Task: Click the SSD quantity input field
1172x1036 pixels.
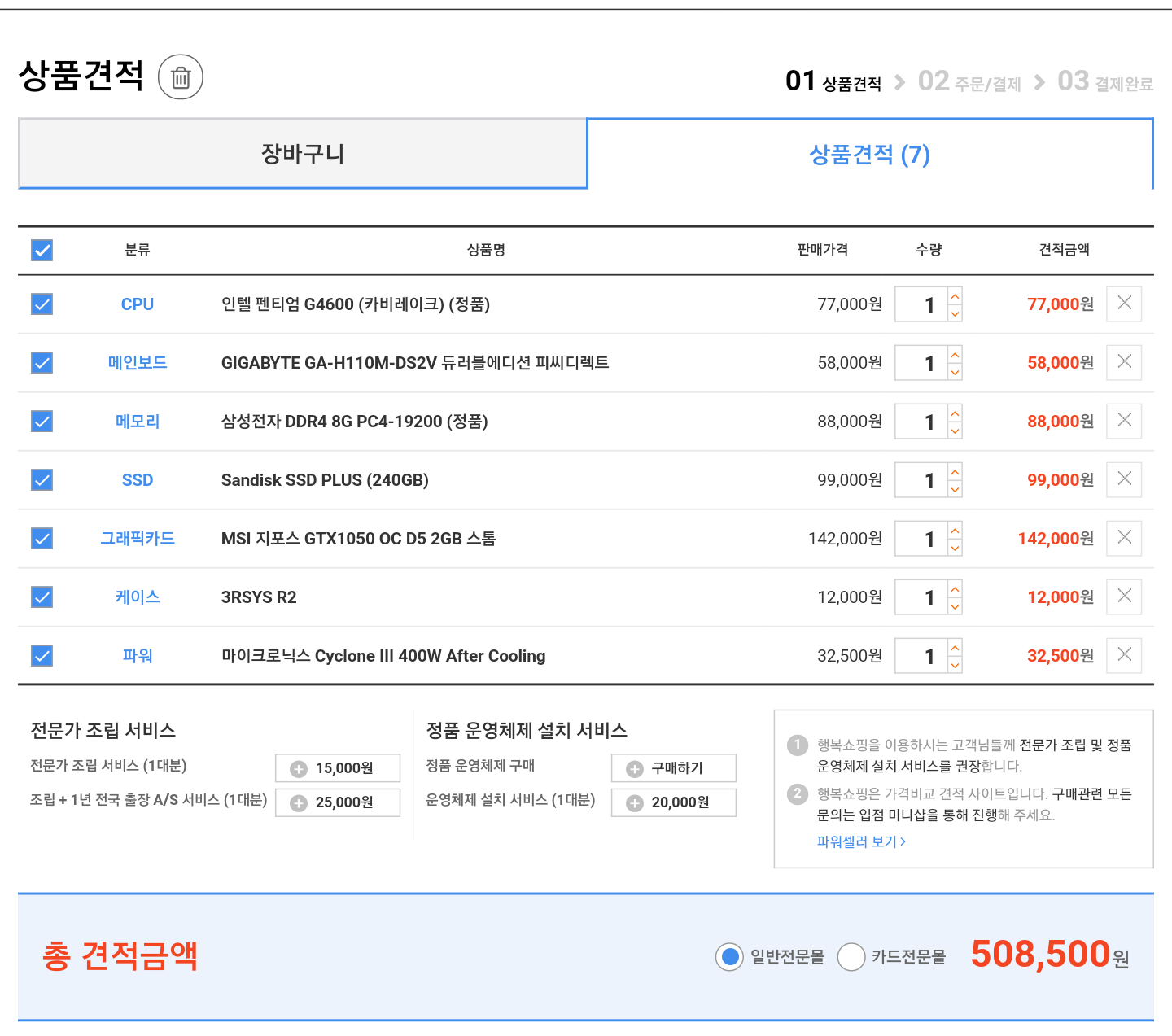Action: point(921,480)
